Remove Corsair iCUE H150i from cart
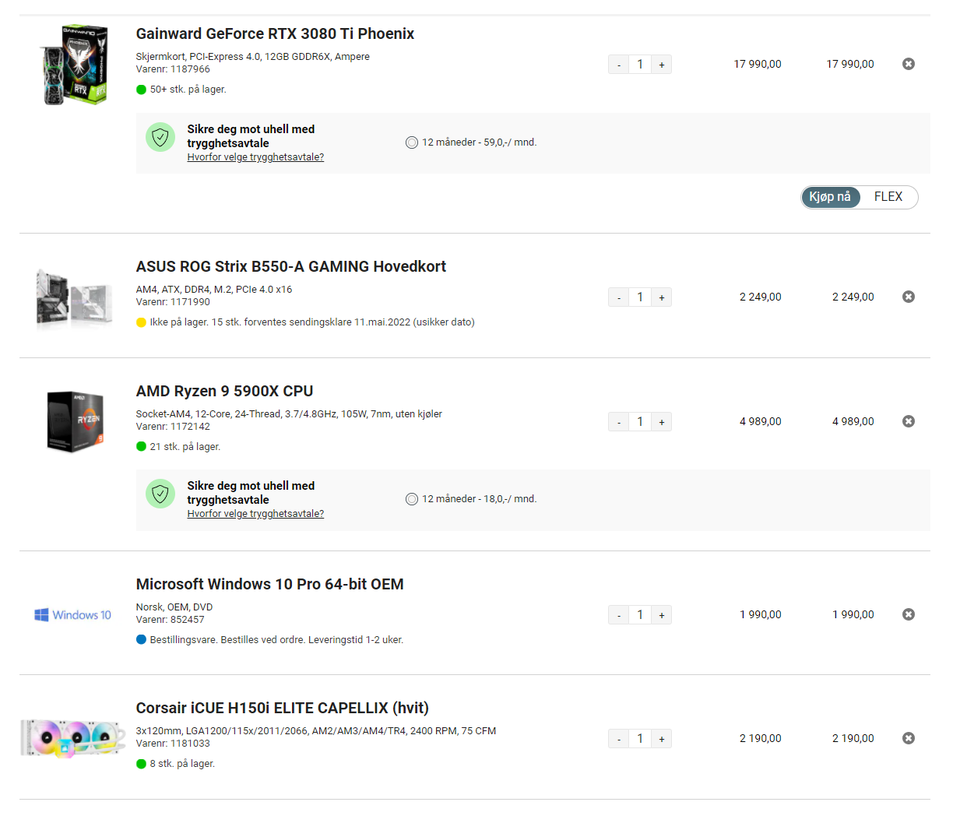960x816 pixels. (908, 738)
